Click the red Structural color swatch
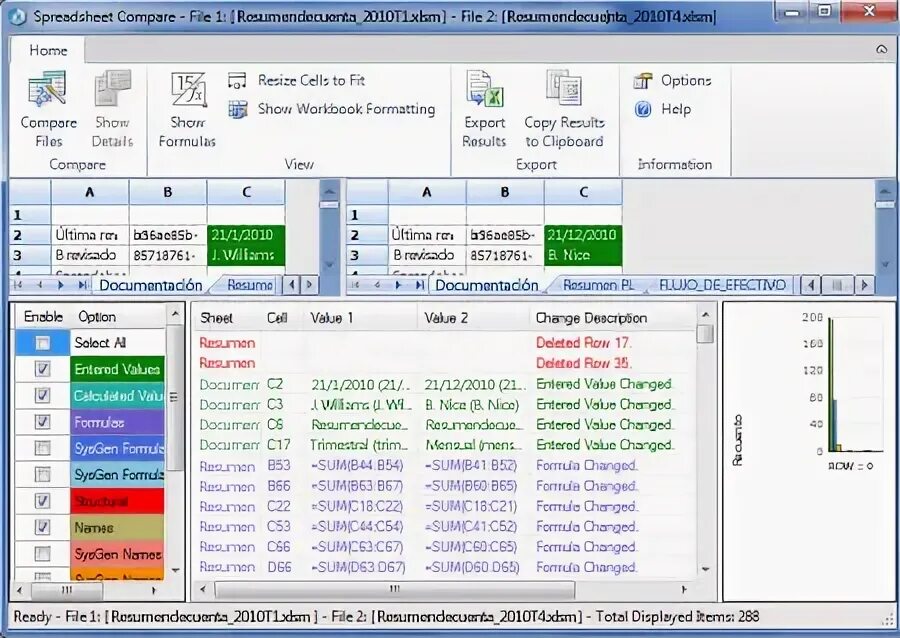 [117, 501]
